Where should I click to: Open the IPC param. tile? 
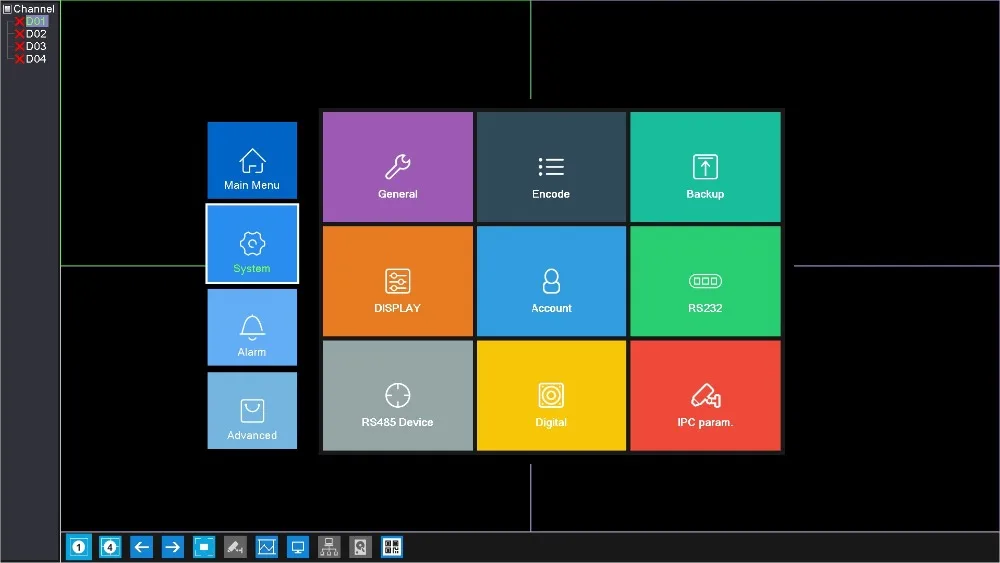point(705,395)
